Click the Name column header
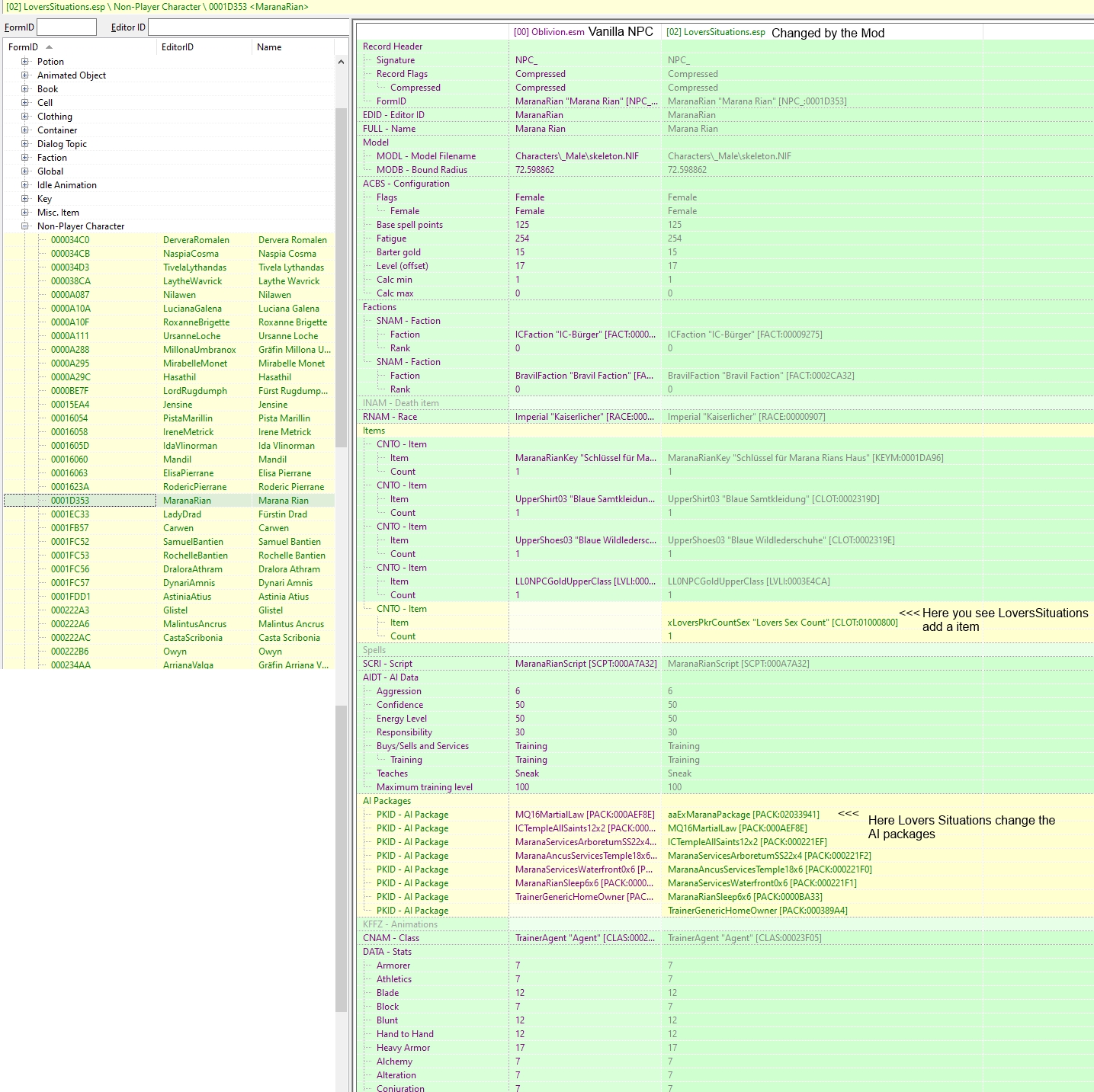Image resolution: width=1094 pixels, height=1092 pixels. point(269,47)
